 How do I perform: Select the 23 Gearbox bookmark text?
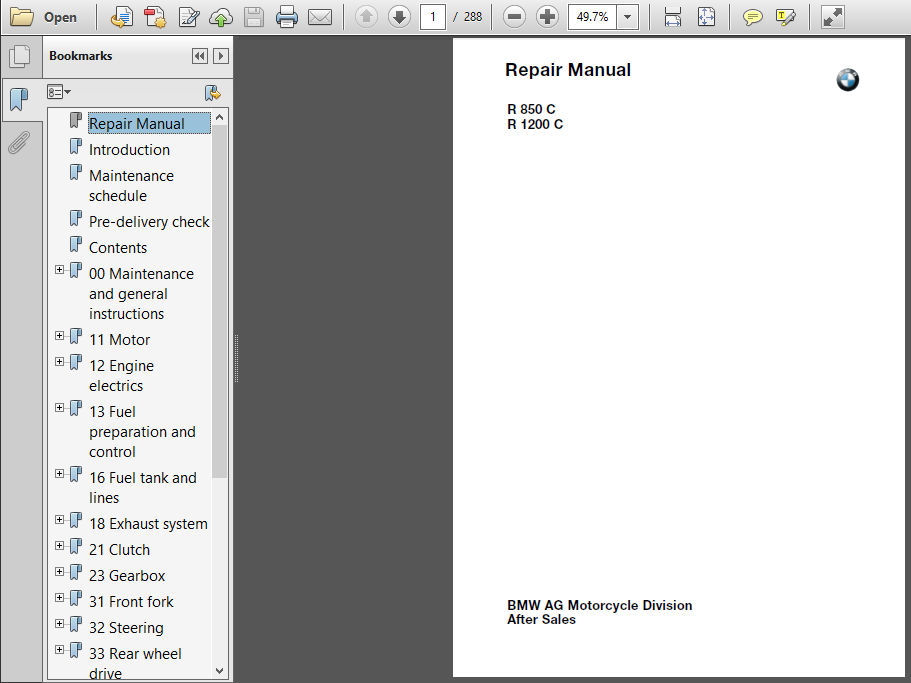point(127,576)
